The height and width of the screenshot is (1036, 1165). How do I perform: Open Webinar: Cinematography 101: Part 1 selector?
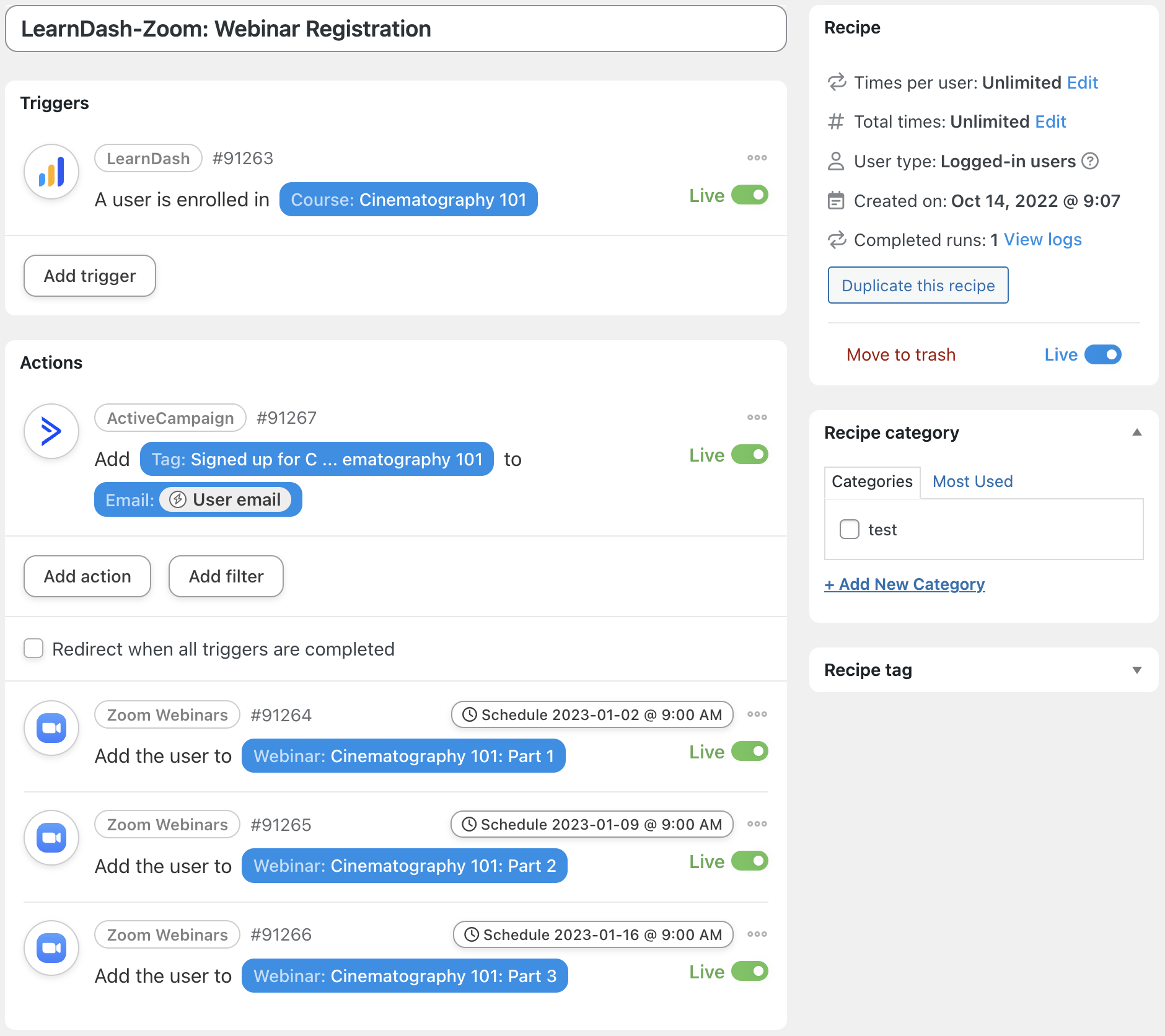[403, 756]
